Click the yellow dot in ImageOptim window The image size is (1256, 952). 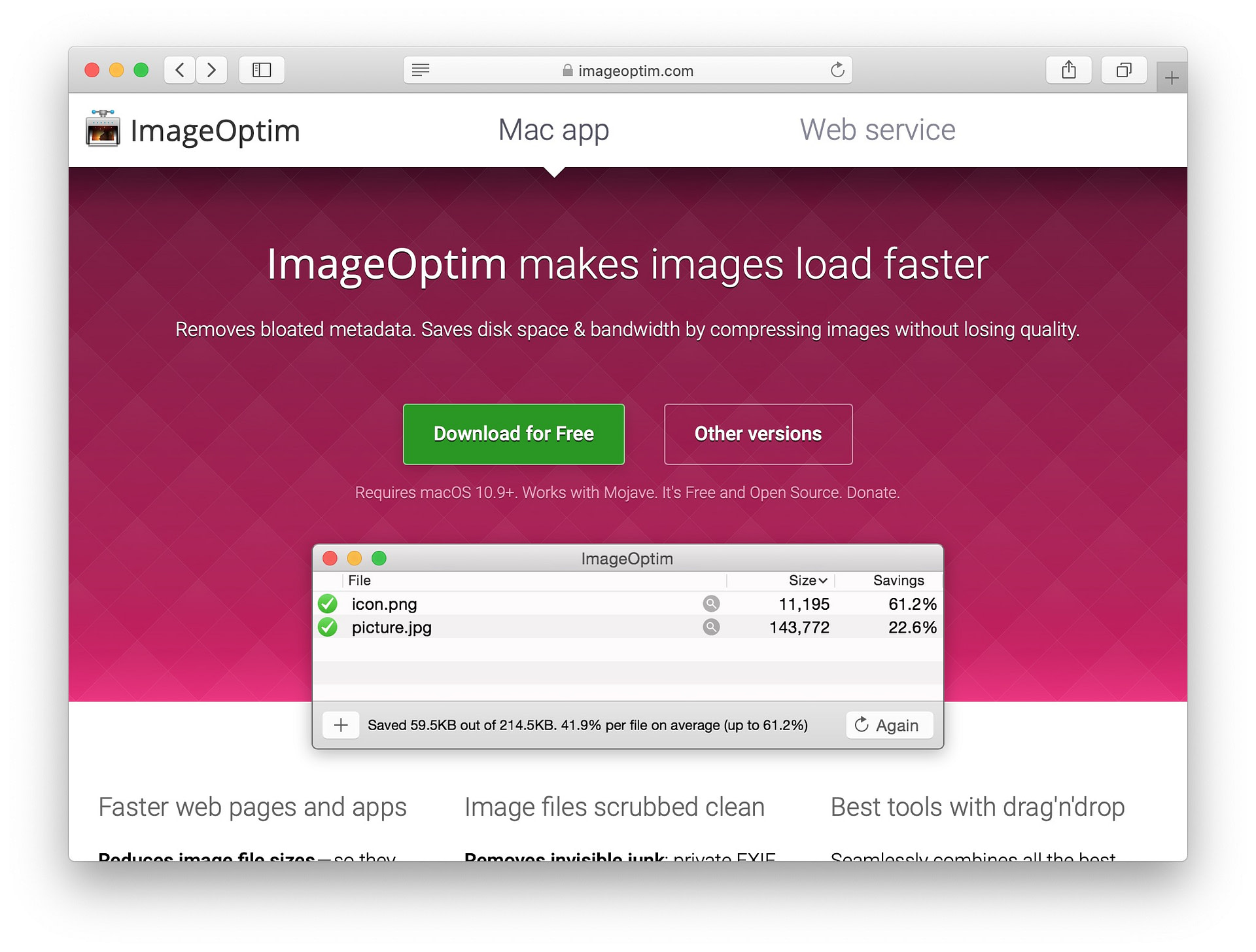pyautogui.click(x=354, y=558)
